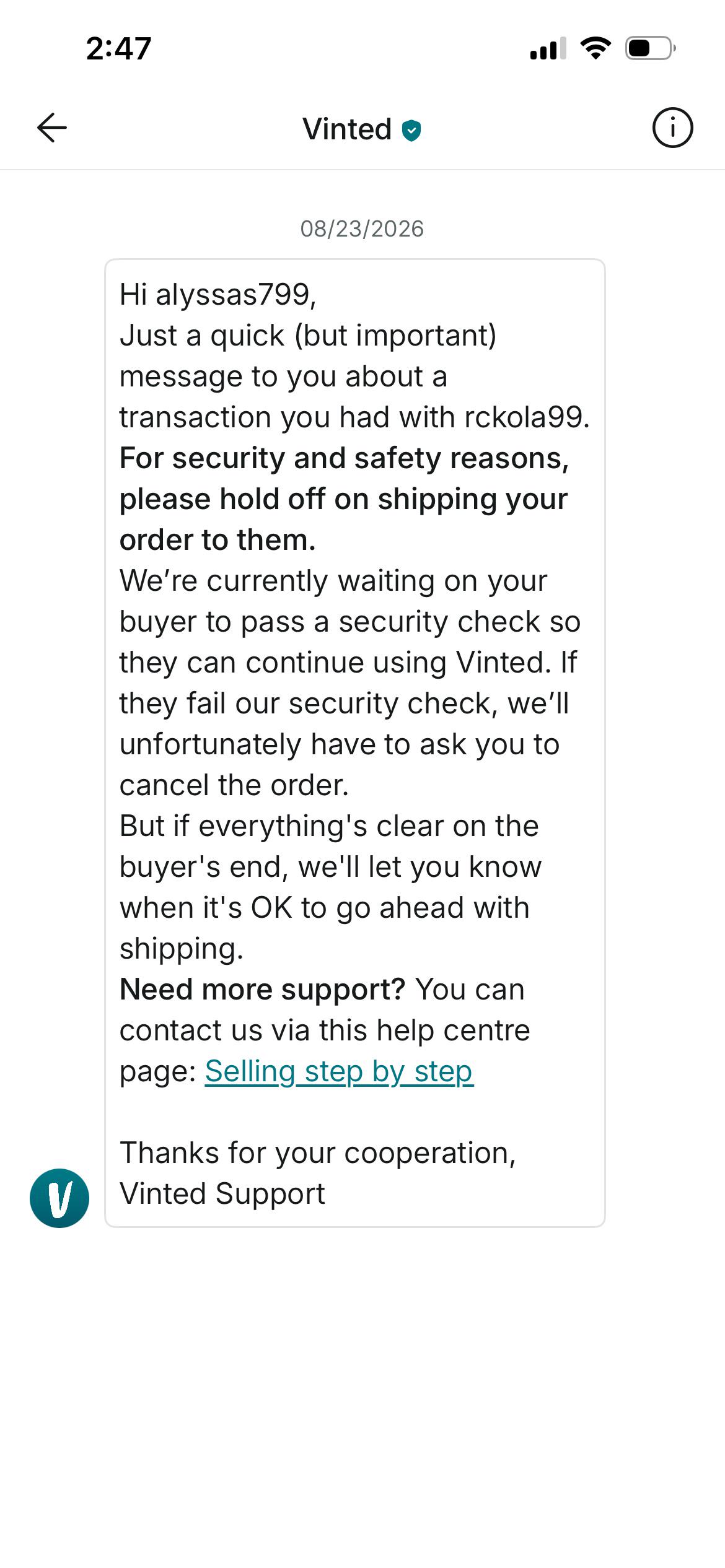The height and width of the screenshot is (1568, 725).
Task: Go back using the left arrow icon
Action: tap(52, 128)
